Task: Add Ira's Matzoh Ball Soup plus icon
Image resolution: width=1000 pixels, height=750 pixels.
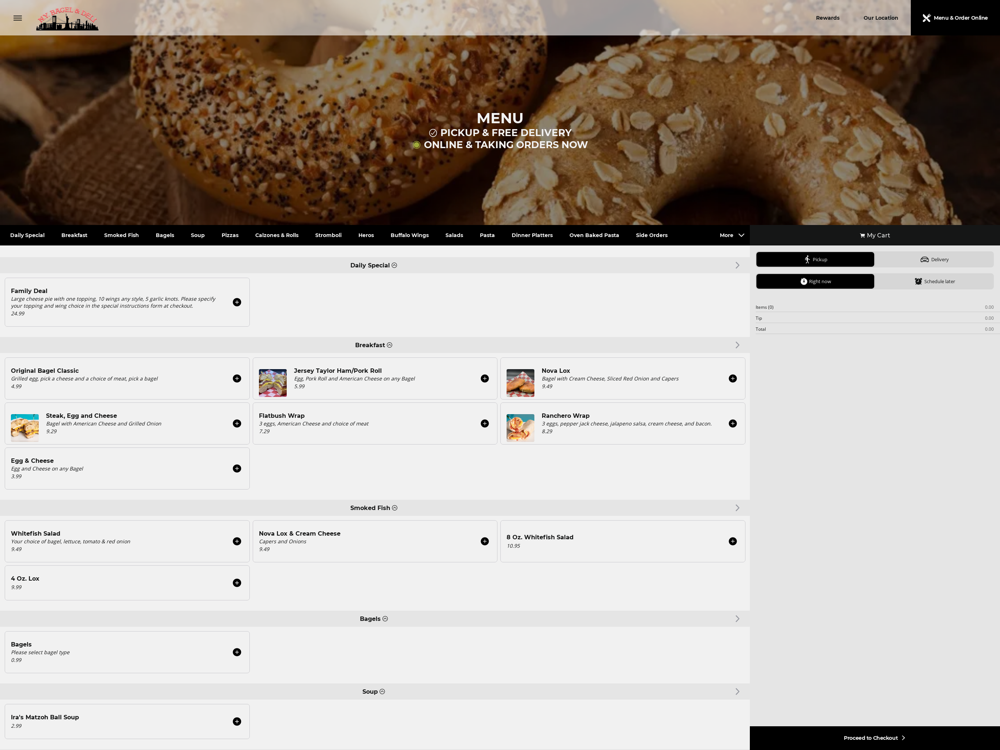Action: [237, 722]
